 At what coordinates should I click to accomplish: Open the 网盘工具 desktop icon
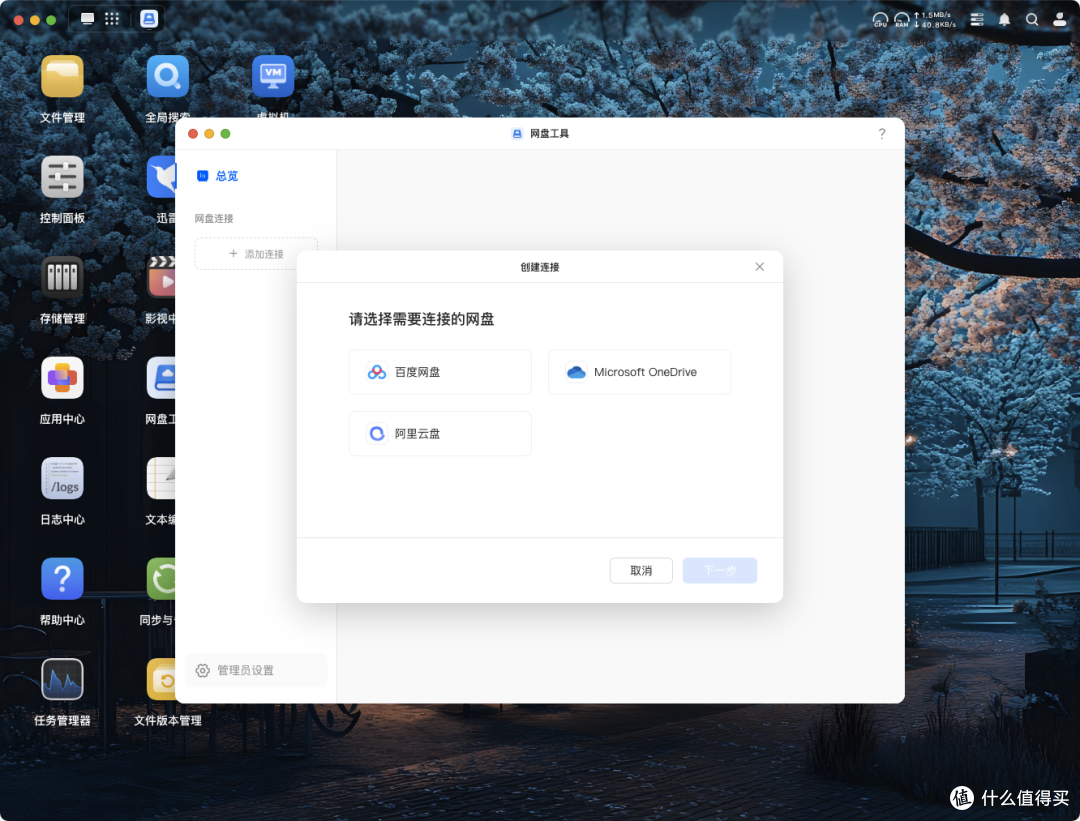point(160,378)
